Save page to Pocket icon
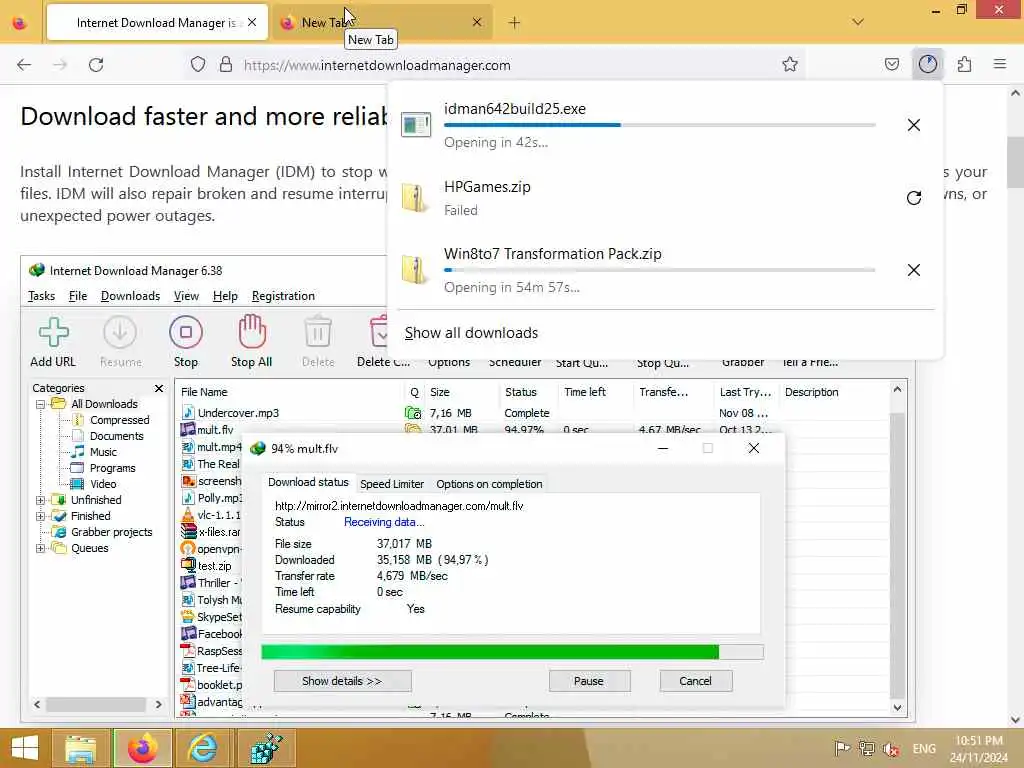The height and width of the screenshot is (768, 1024). [891, 64]
